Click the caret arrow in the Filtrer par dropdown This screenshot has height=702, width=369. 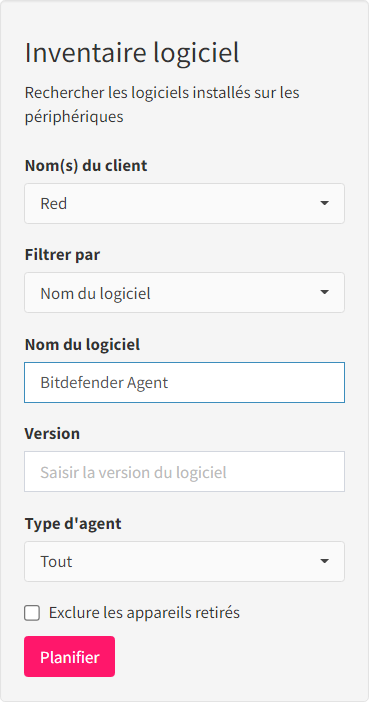pyautogui.click(x=325, y=292)
